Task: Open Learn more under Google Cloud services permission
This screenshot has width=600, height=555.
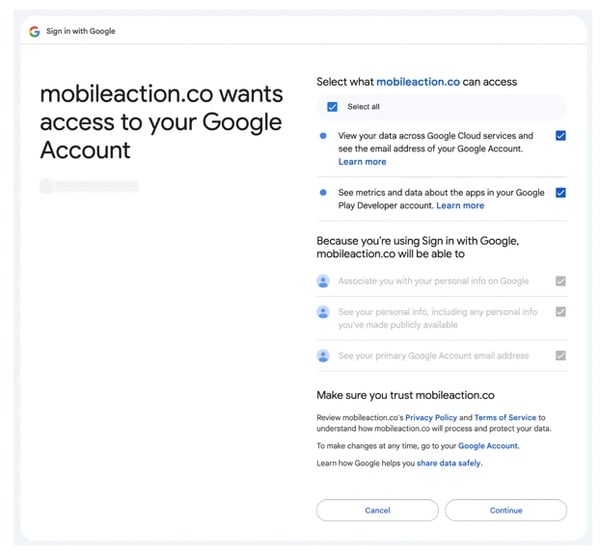Action: coord(362,162)
